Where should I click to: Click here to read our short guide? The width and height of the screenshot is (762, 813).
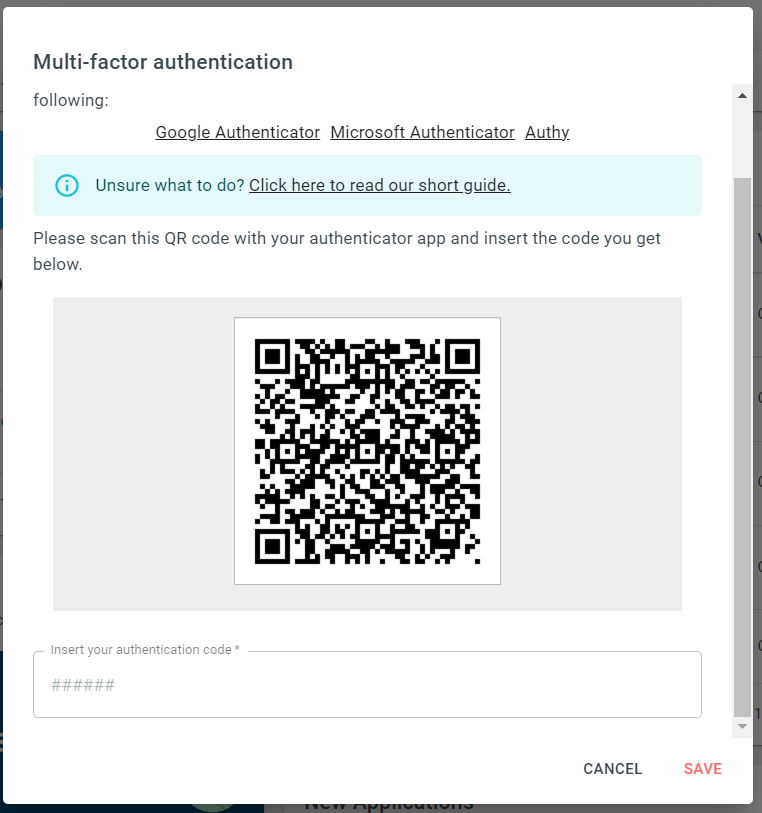[379, 185]
